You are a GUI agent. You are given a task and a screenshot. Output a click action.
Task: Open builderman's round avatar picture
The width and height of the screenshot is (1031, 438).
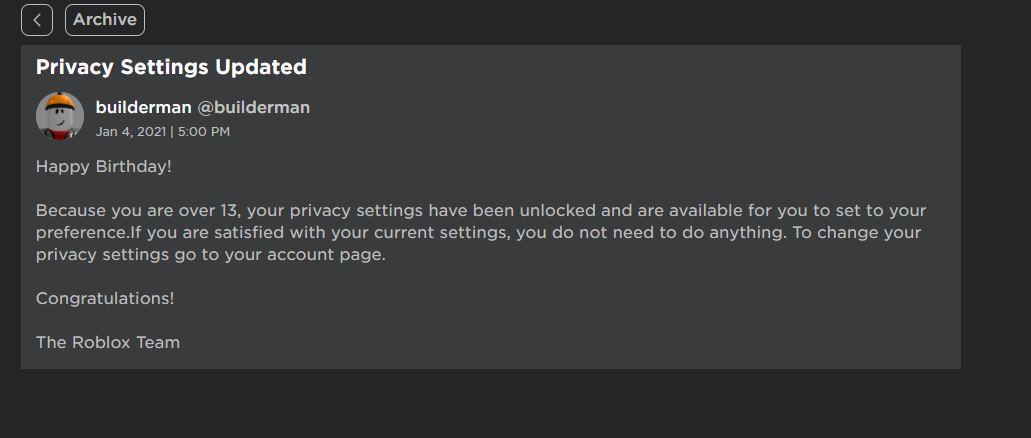point(60,116)
